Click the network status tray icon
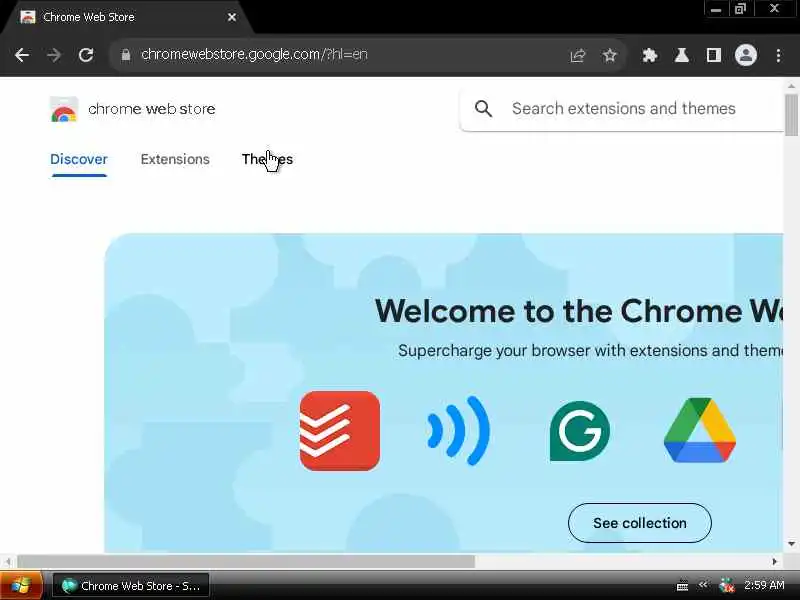Image resolution: width=800 pixels, height=600 pixels. (x=726, y=586)
